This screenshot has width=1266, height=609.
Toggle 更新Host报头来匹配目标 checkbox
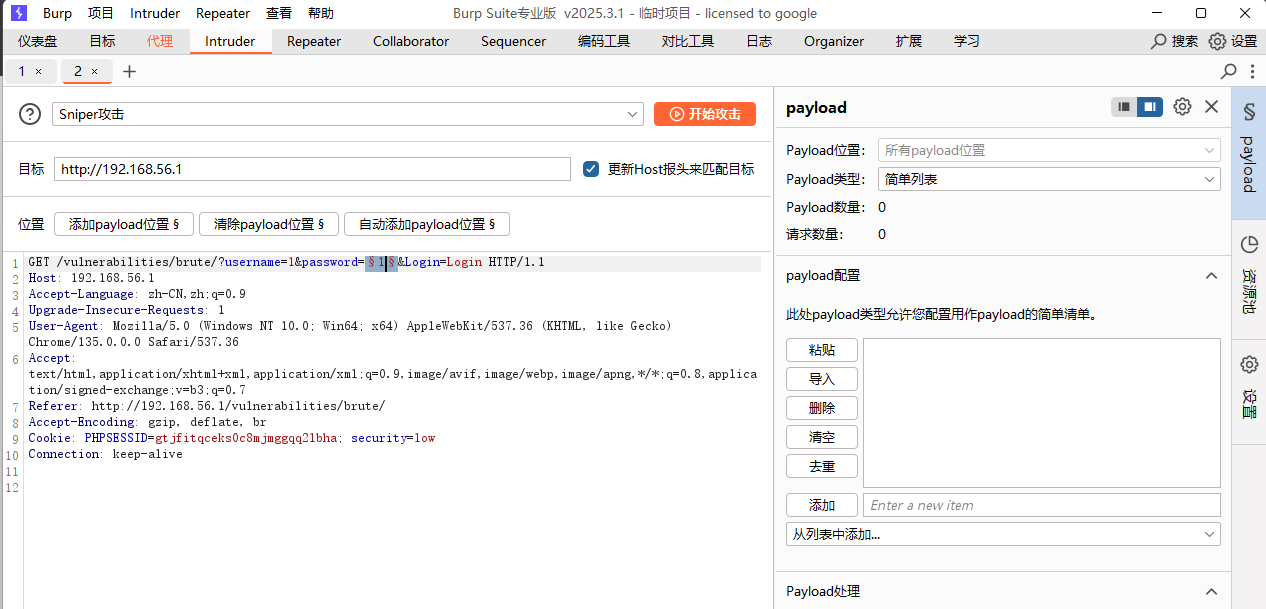click(591, 169)
